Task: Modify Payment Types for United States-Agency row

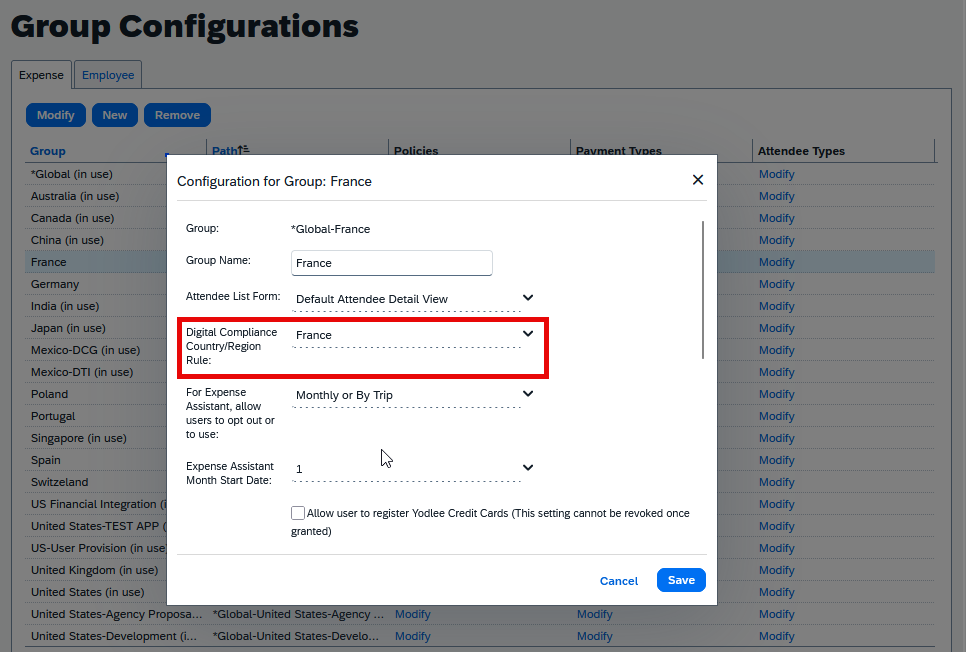Action: (x=595, y=614)
